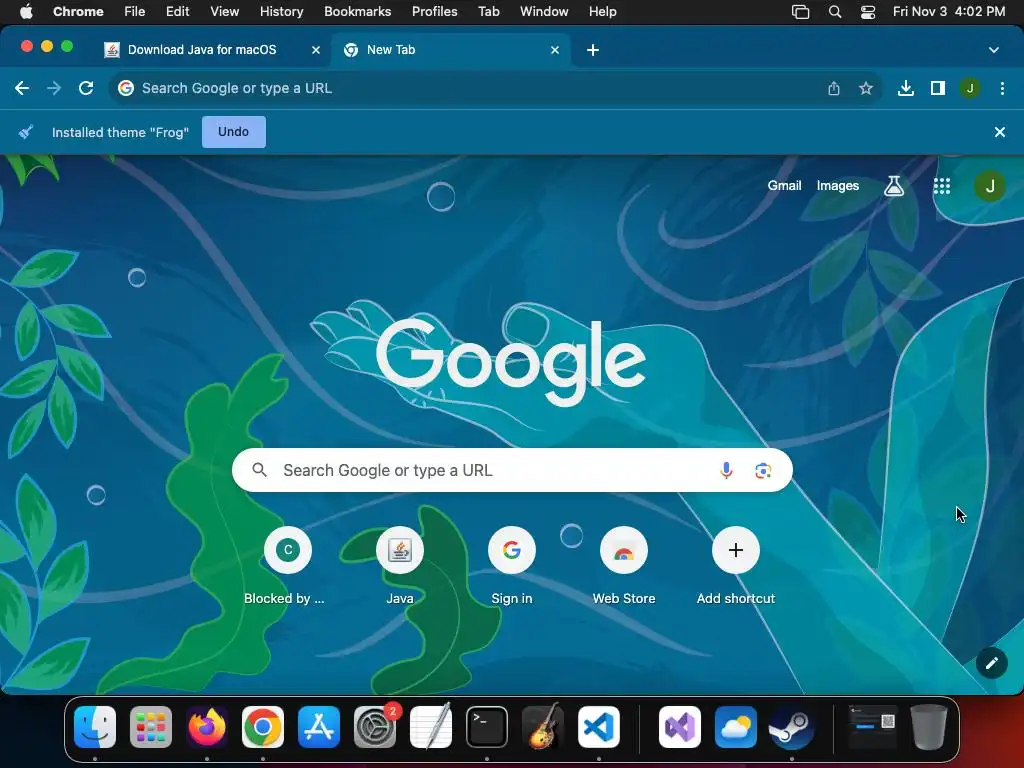Open Spotlight search in menu bar
The height and width of the screenshot is (768, 1024).
[x=835, y=12]
